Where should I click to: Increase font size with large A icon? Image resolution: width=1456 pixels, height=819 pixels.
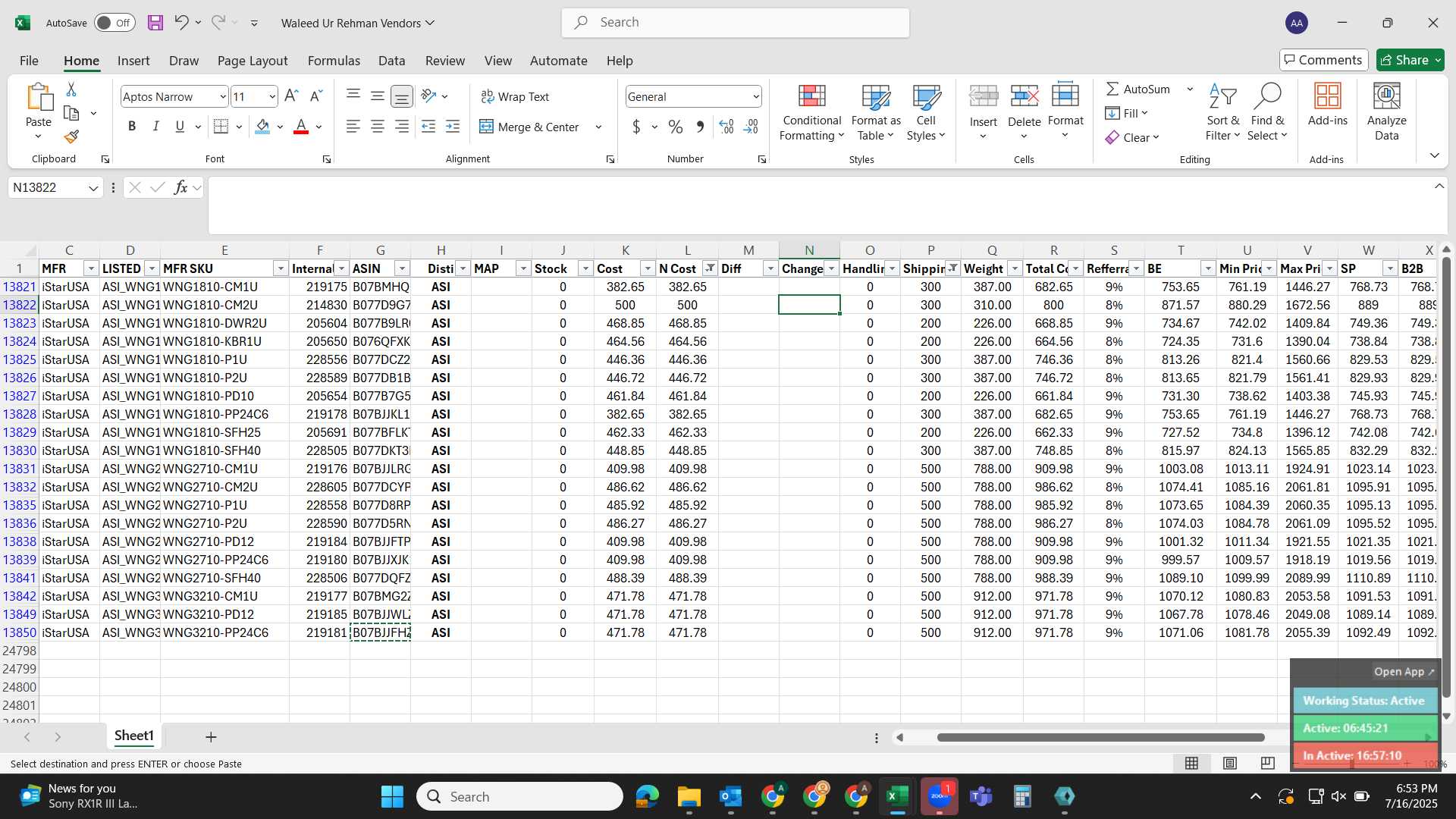click(x=291, y=96)
